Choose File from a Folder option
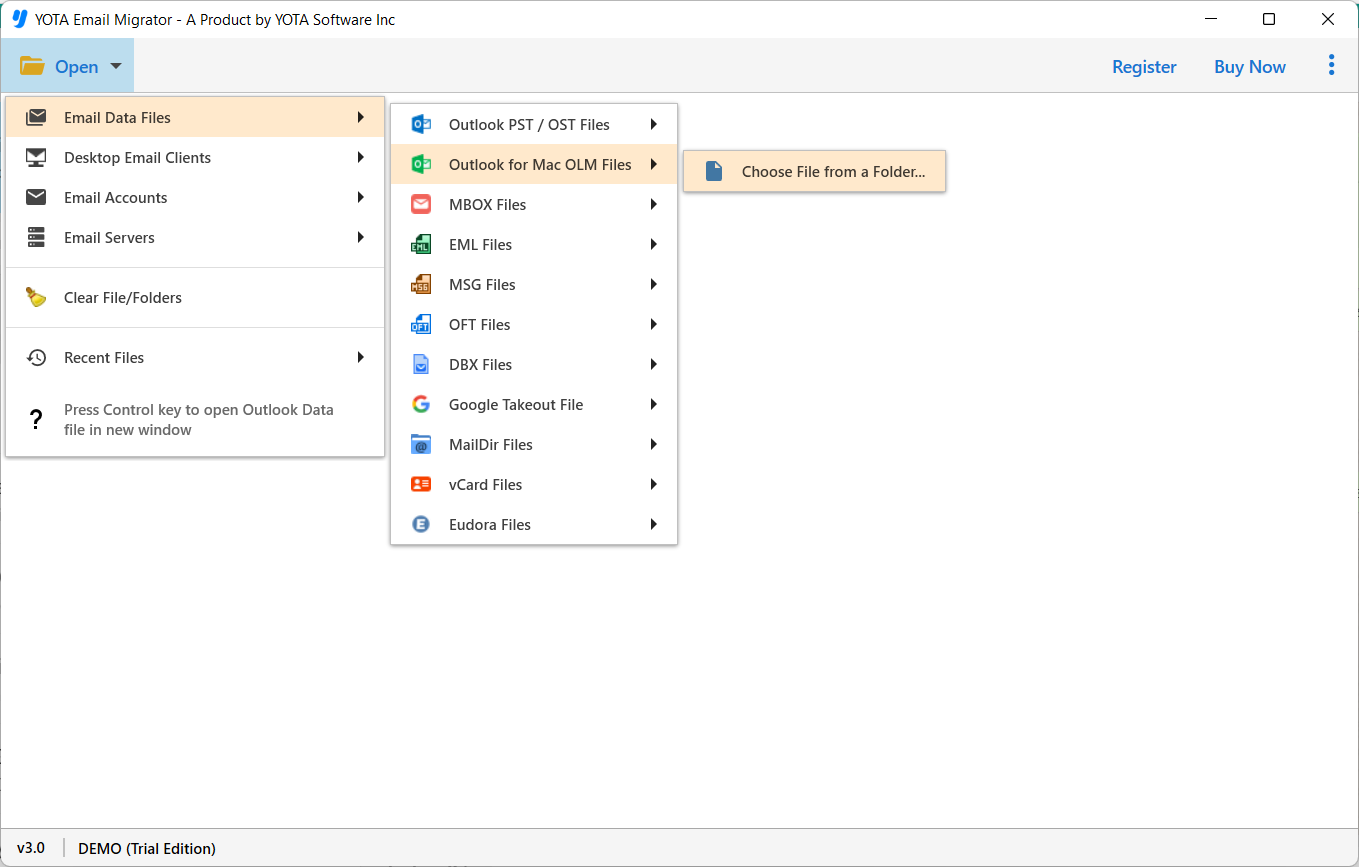This screenshot has height=867, width=1359. [x=832, y=172]
